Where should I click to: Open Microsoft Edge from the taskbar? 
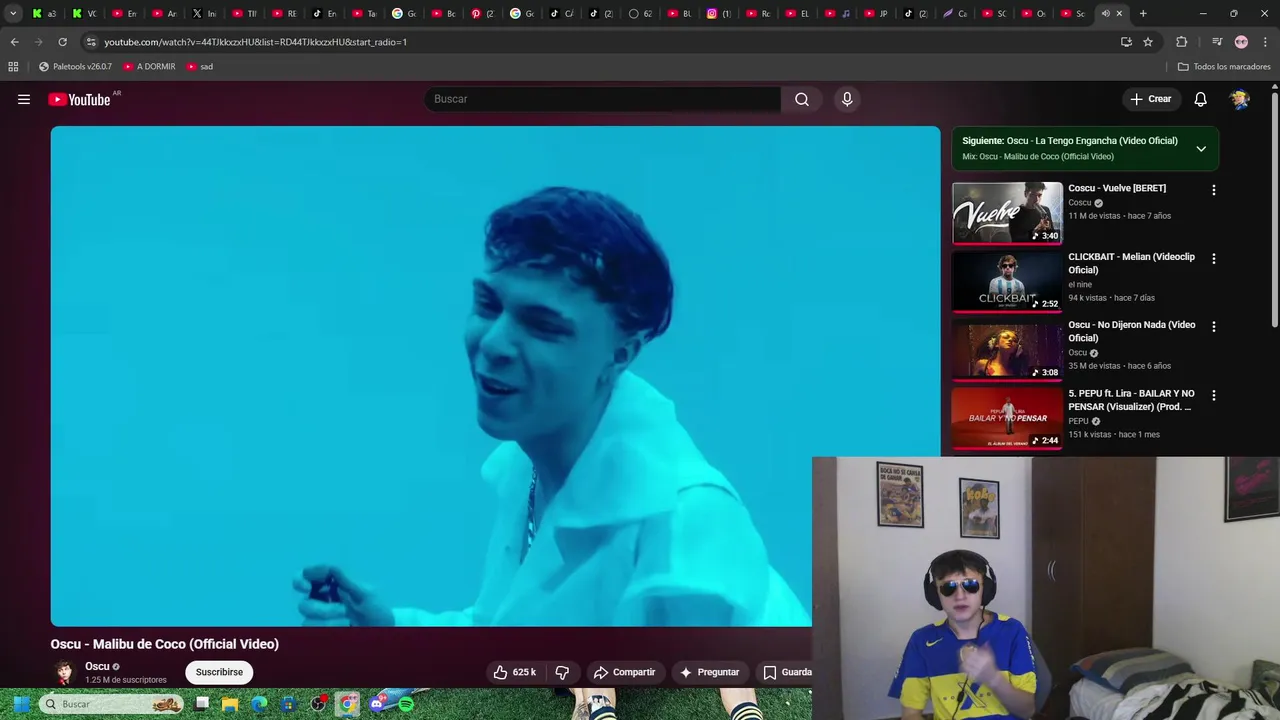[260, 704]
